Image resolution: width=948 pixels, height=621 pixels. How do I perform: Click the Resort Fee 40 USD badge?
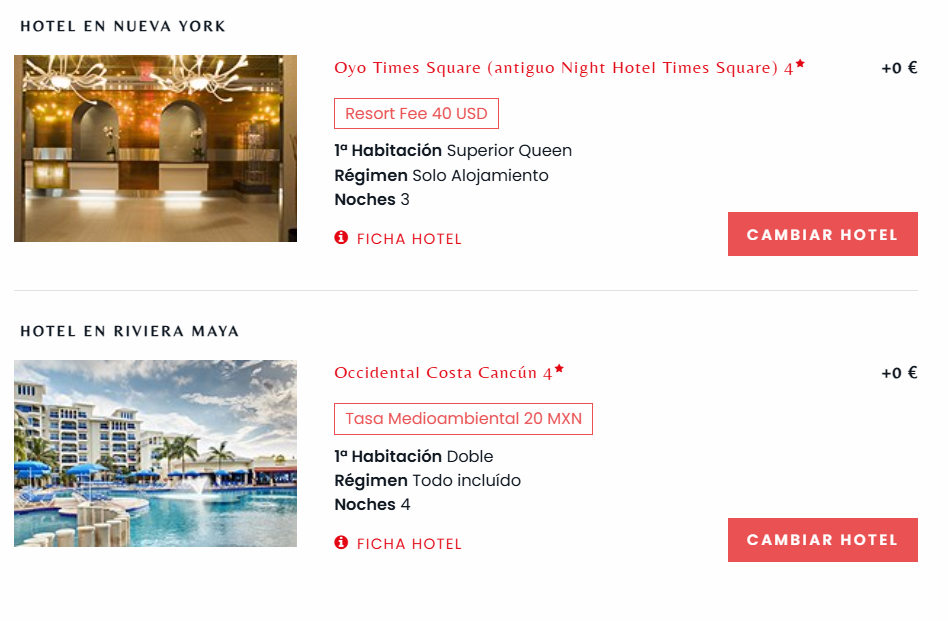point(416,114)
